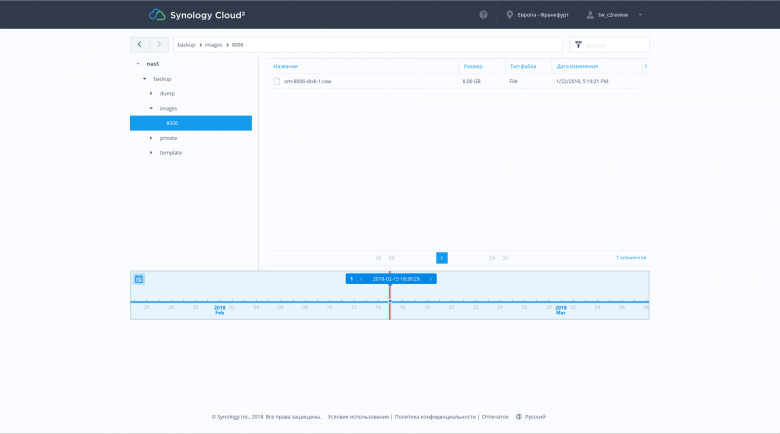Image resolution: width=780 pixels, height=434 pixels.
Task: Click the 1 элементов count text
Action: tap(631, 258)
